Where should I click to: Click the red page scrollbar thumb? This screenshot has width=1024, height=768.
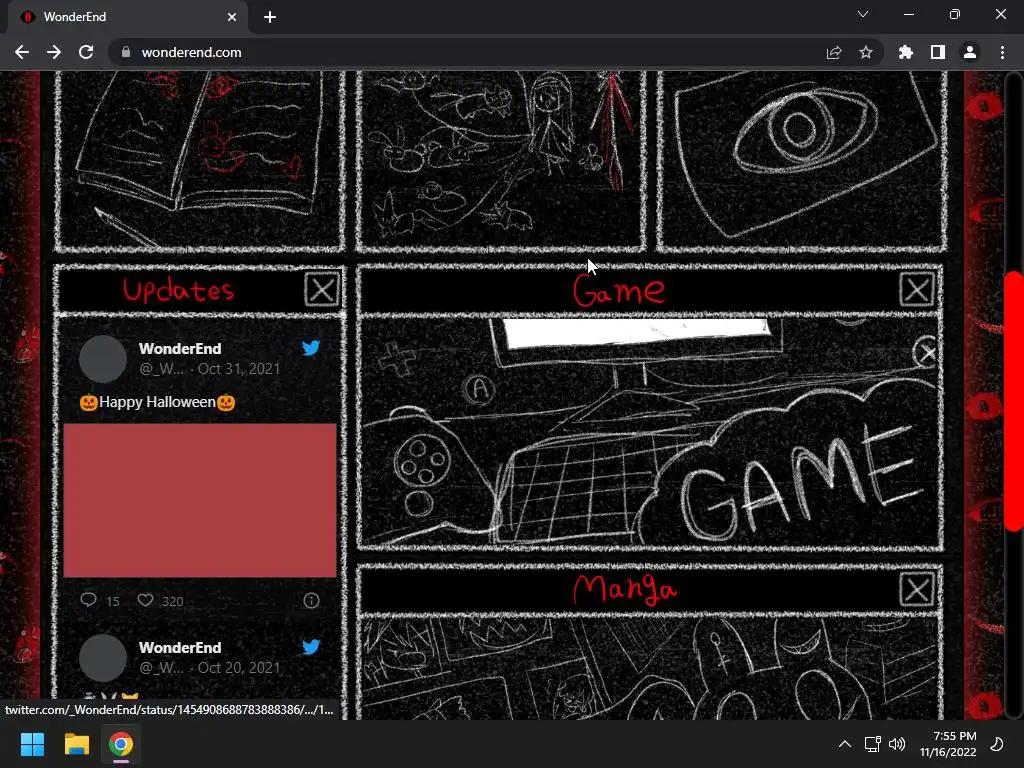(x=1013, y=400)
